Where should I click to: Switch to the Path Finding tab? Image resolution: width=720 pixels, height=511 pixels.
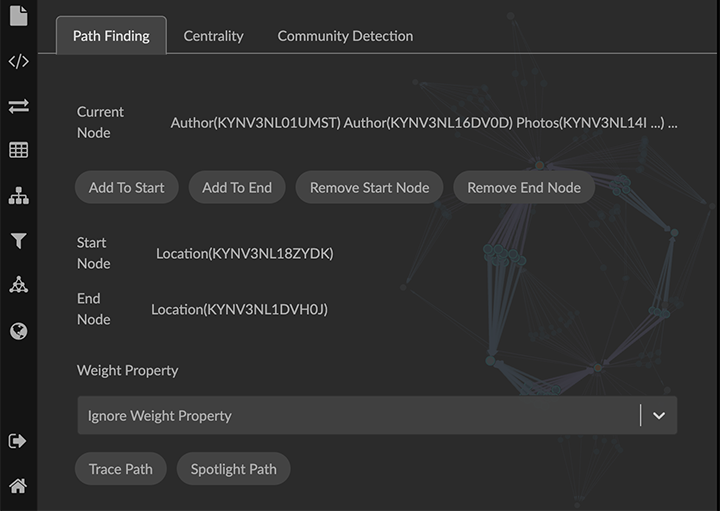pyautogui.click(x=111, y=36)
